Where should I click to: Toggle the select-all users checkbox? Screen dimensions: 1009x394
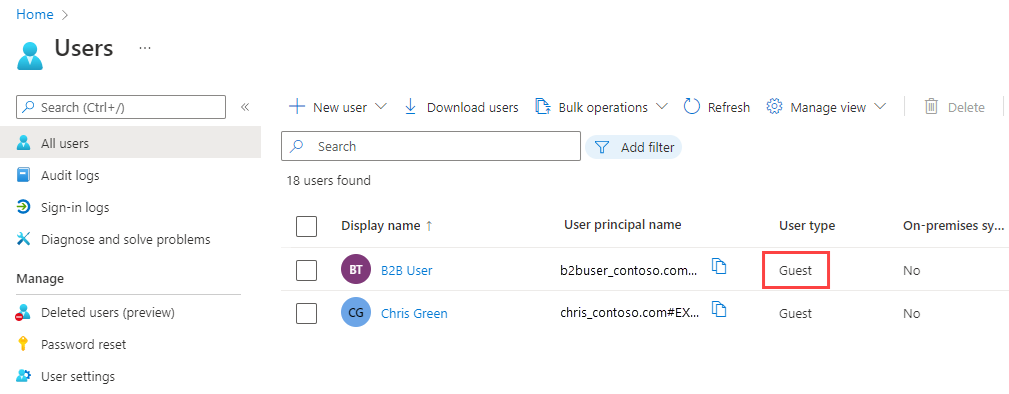(306, 227)
